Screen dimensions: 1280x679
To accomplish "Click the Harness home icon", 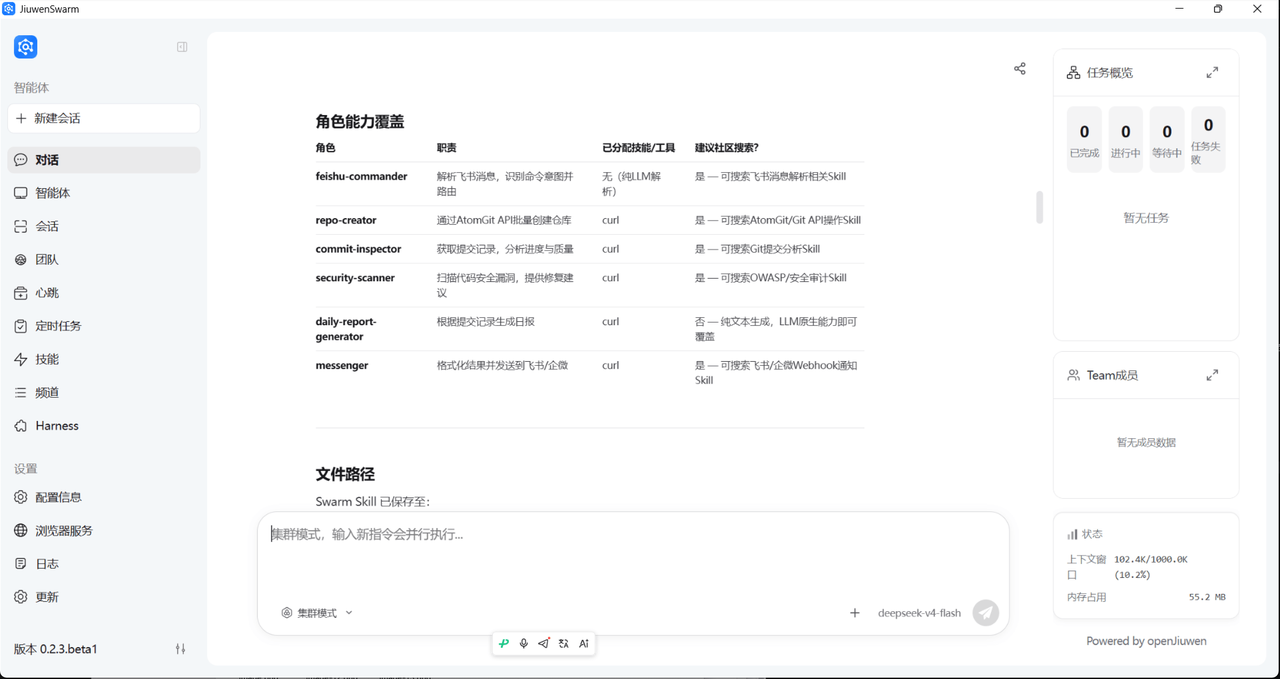I will click(x=21, y=425).
